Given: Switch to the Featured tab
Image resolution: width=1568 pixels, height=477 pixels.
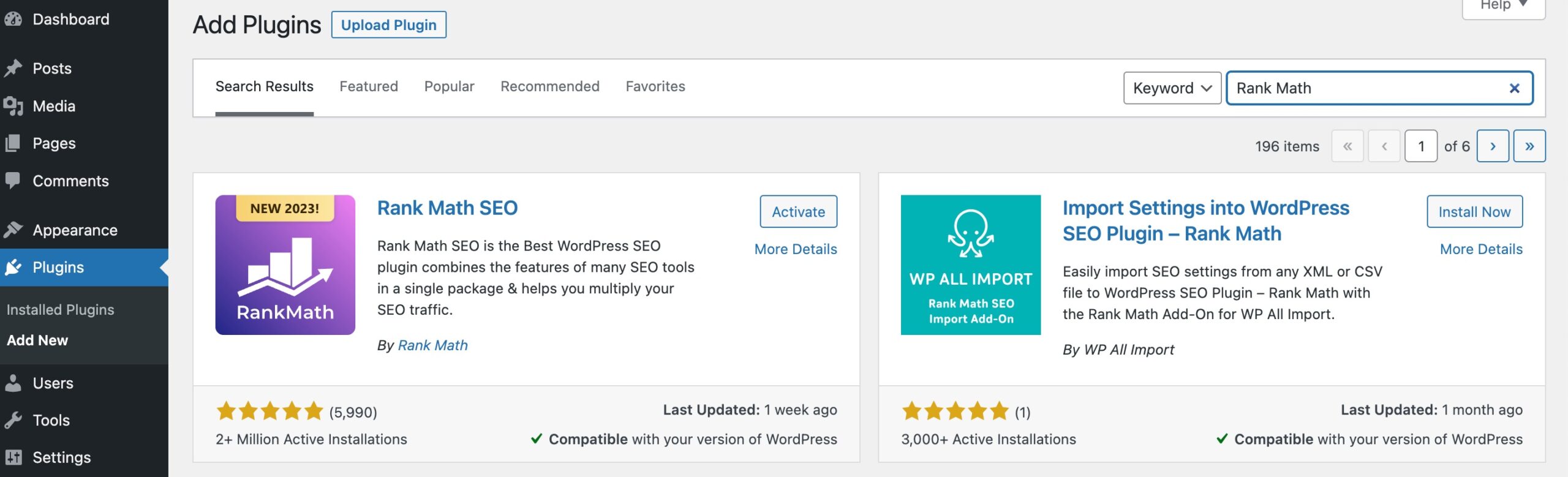Looking at the screenshot, I should click(369, 86).
